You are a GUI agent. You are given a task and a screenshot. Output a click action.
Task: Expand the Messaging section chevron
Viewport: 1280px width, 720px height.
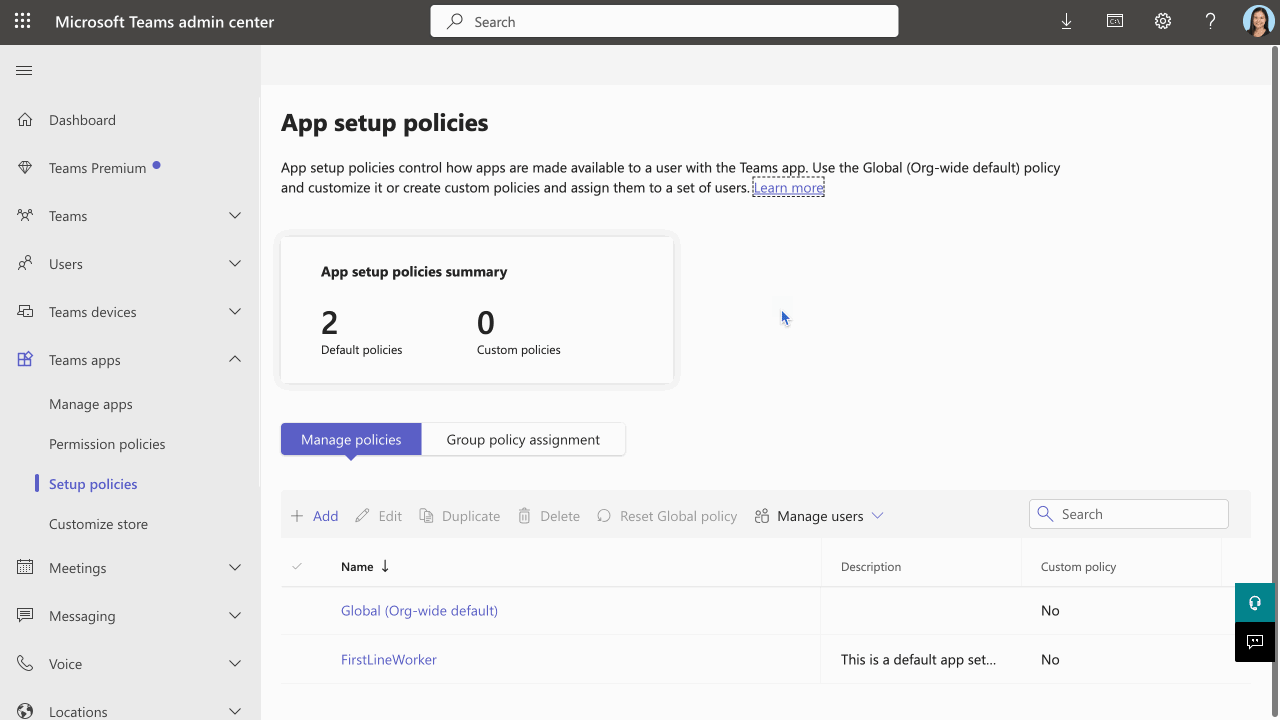[x=235, y=616]
